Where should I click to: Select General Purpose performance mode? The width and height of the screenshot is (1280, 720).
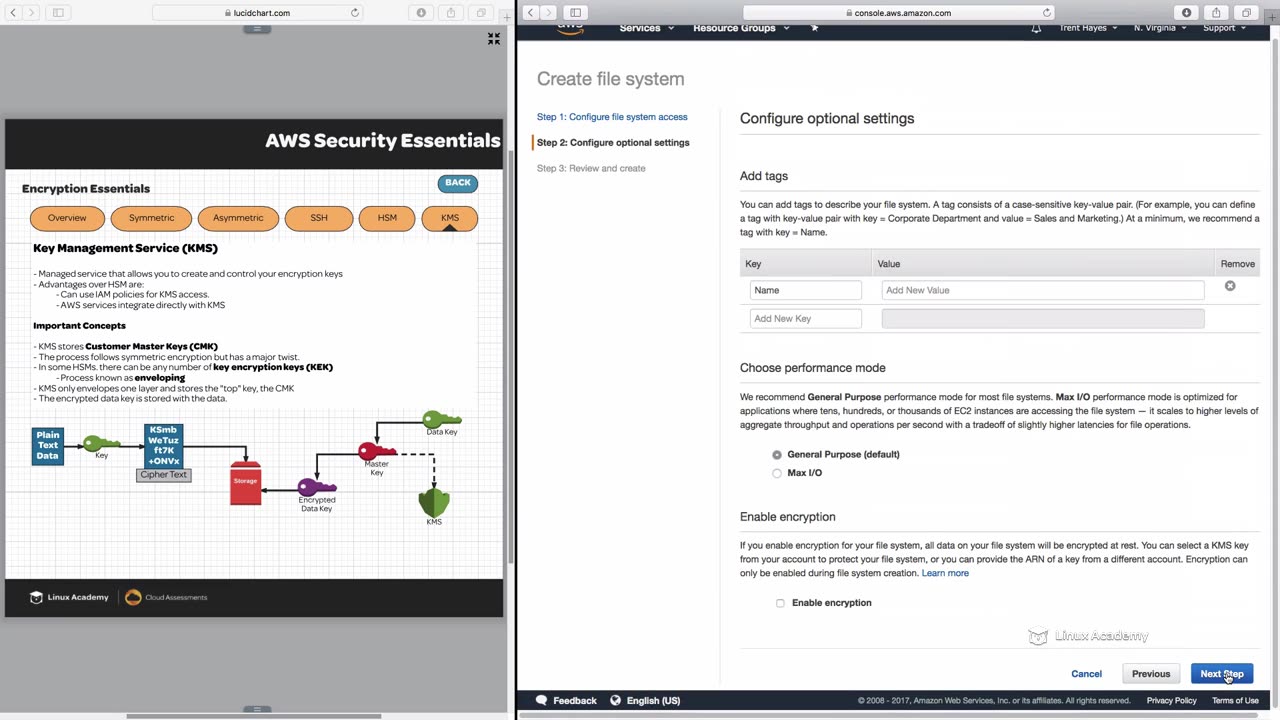777,455
